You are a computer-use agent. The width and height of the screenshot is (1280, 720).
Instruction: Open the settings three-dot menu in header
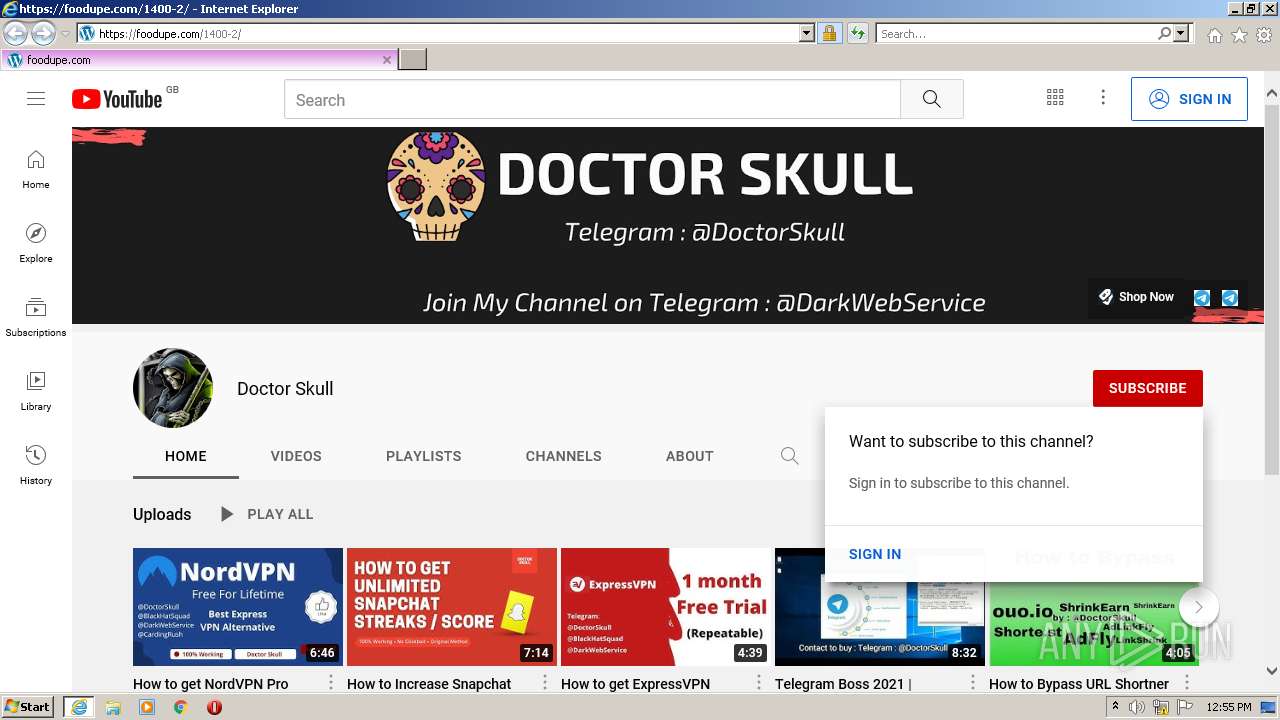[1103, 98]
